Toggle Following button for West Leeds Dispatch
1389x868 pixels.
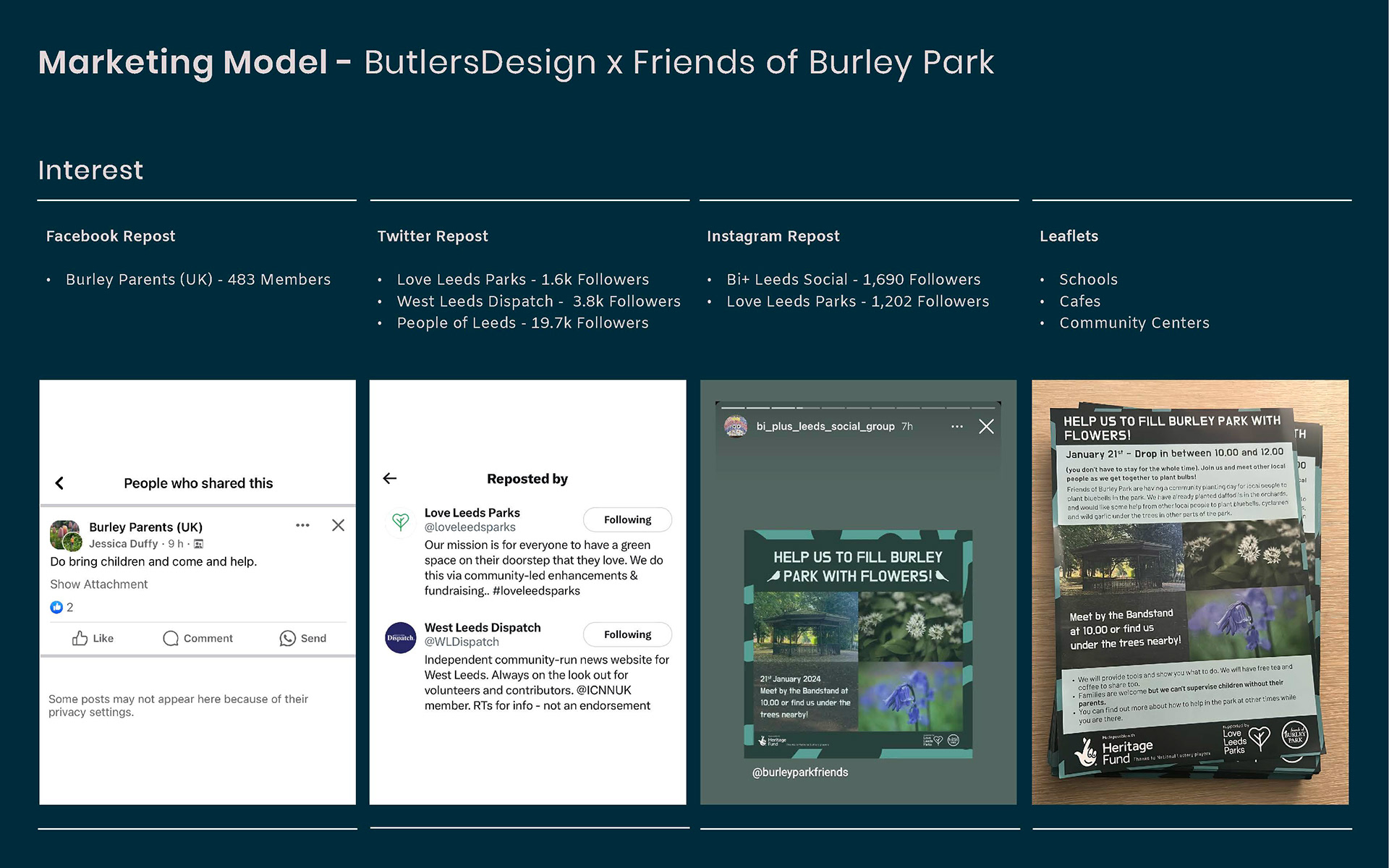click(627, 634)
